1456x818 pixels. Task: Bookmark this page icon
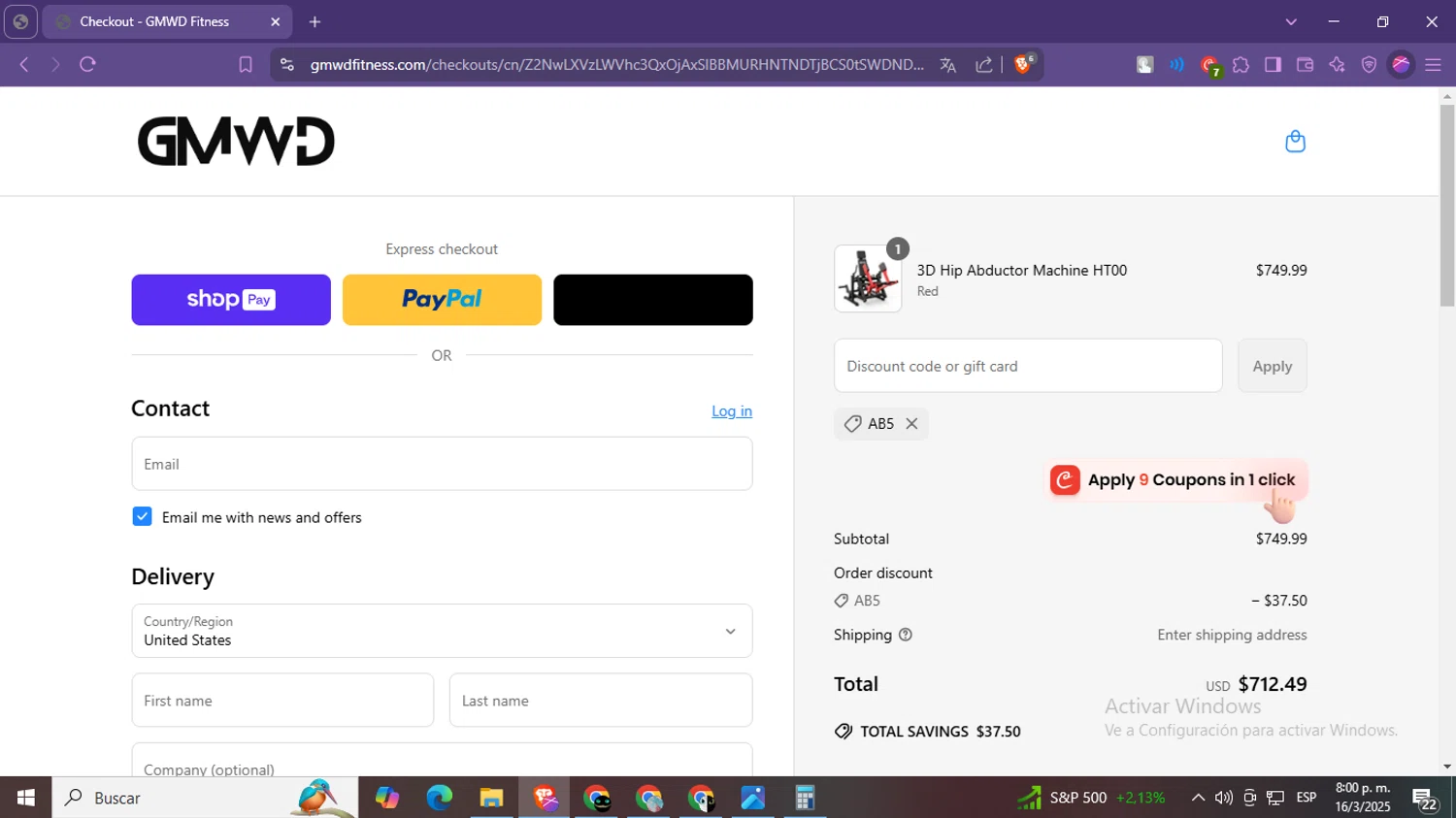coord(246,64)
